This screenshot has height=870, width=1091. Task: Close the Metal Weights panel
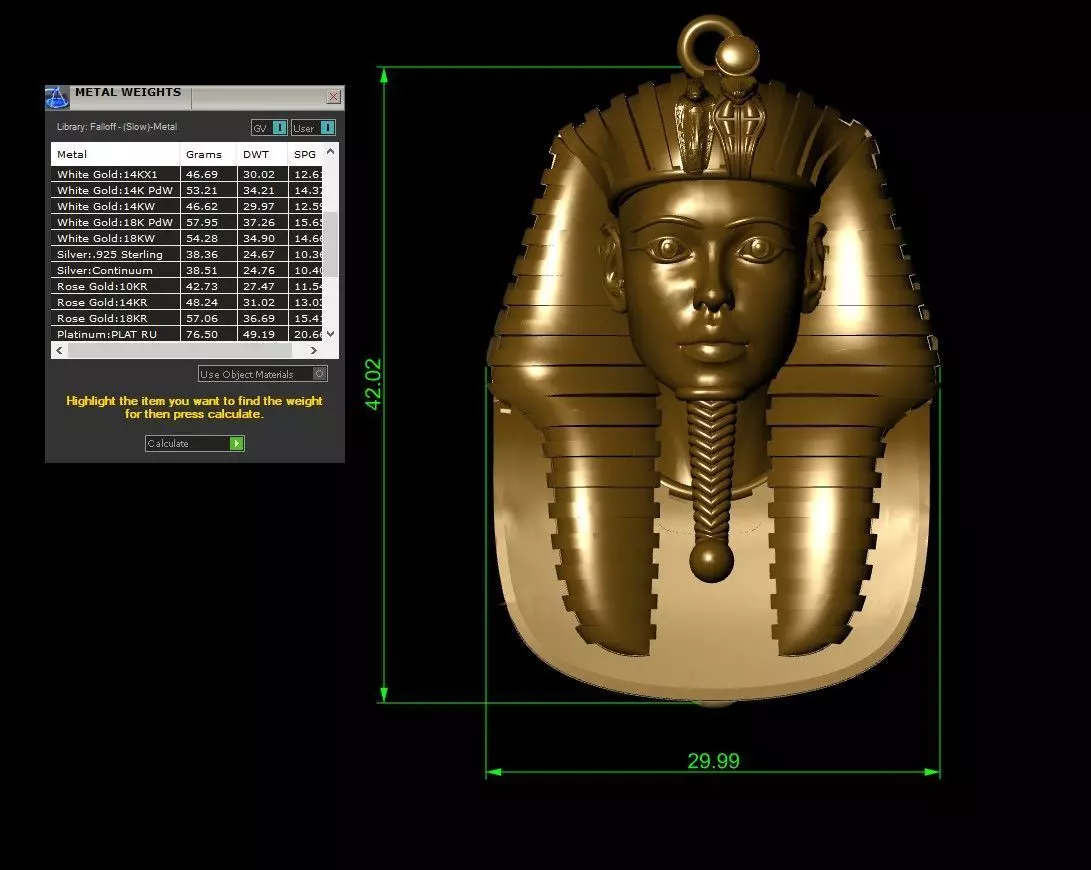point(333,96)
